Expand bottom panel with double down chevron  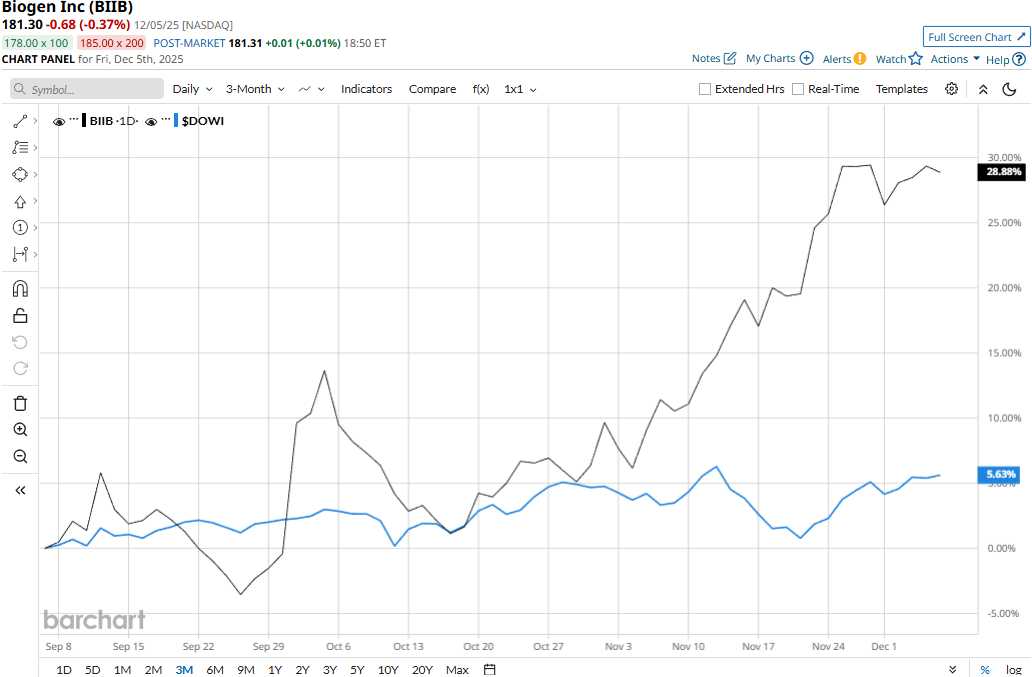pyautogui.click(x=952, y=670)
